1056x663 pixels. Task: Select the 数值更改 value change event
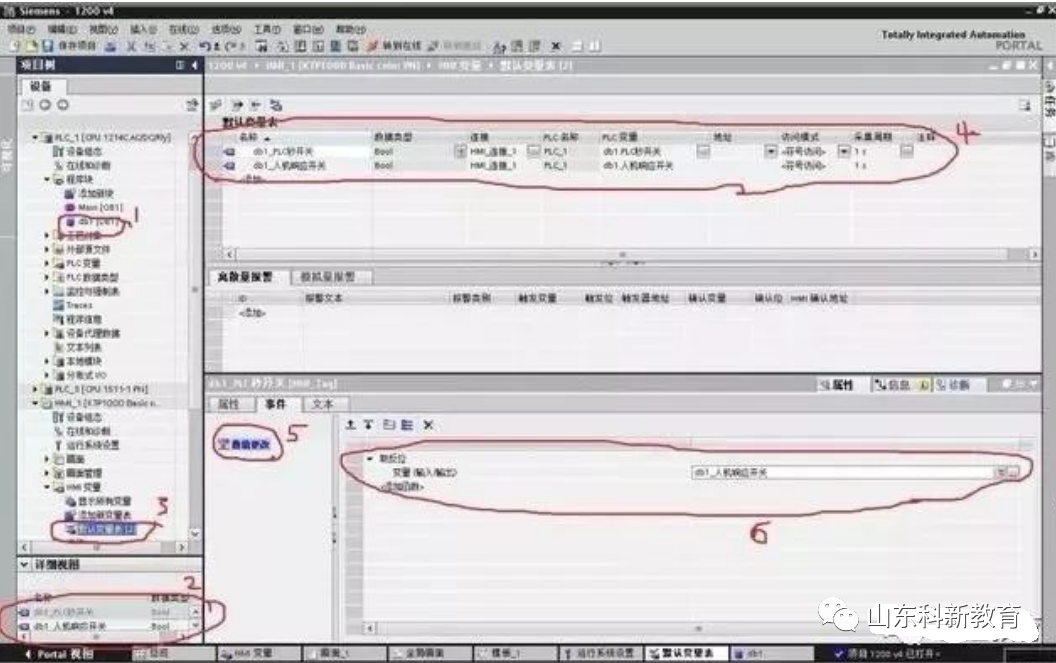(x=246, y=444)
